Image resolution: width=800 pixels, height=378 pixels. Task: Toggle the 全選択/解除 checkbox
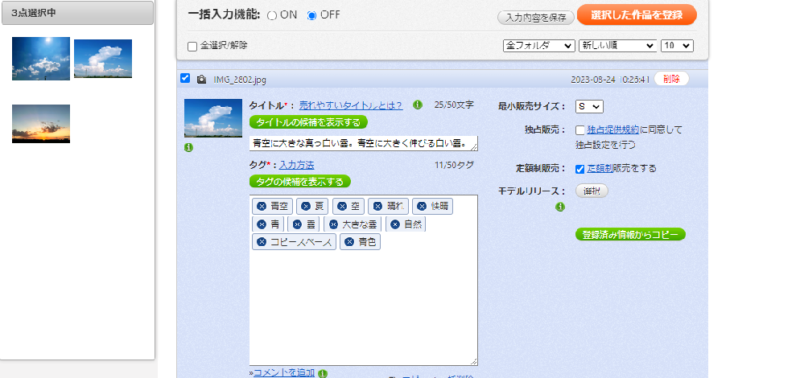point(192,46)
